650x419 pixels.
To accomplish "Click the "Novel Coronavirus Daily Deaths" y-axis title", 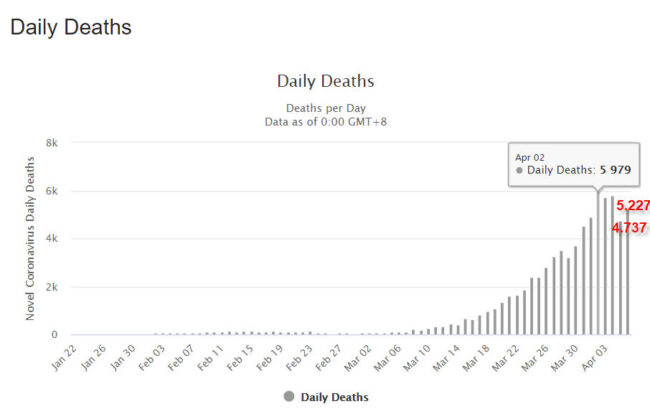I will point(32,239).
